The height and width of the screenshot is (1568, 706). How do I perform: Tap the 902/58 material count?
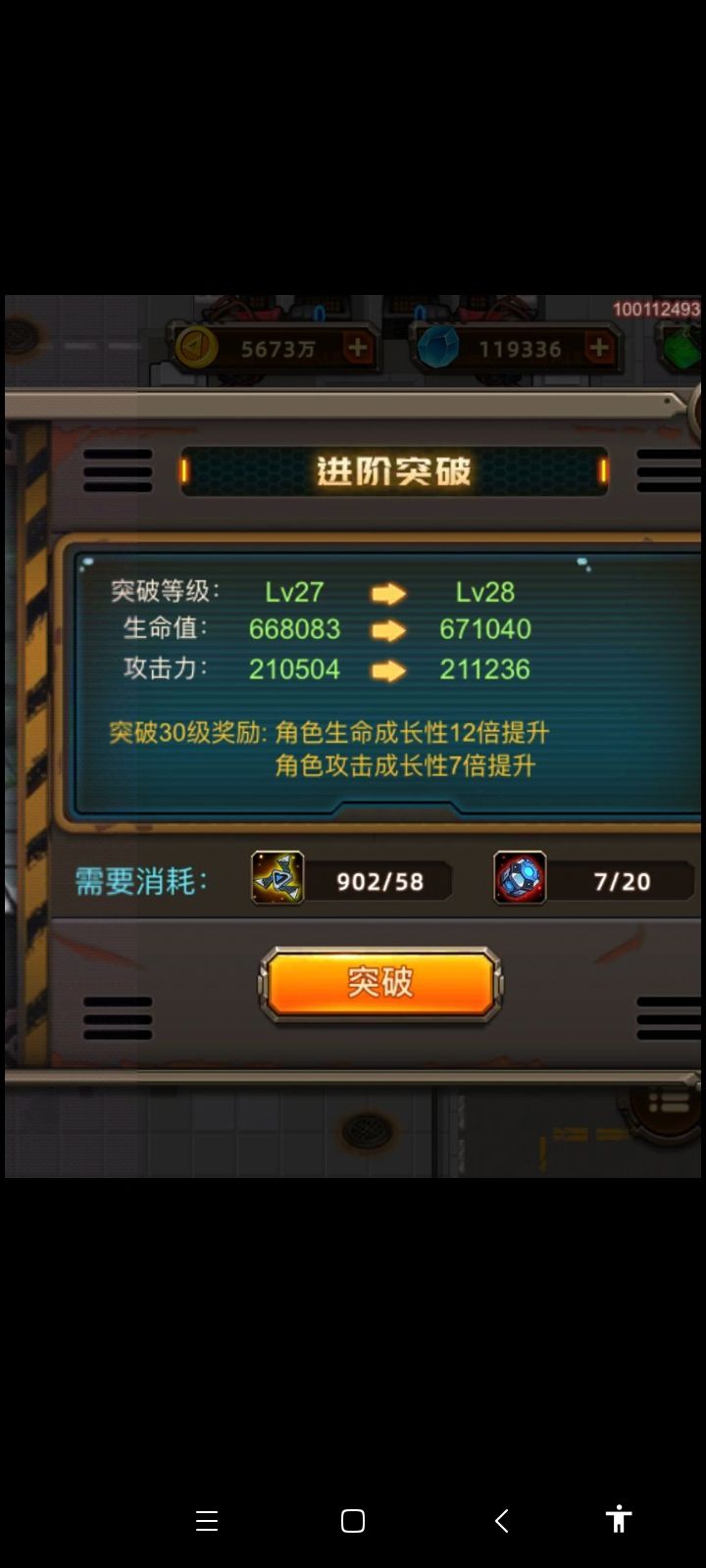[379, 882]
